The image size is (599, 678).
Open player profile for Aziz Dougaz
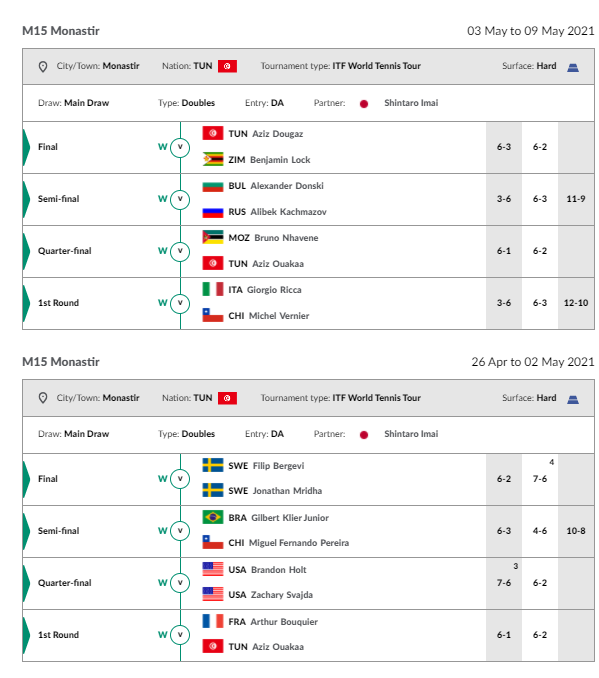tap(278, 134)
